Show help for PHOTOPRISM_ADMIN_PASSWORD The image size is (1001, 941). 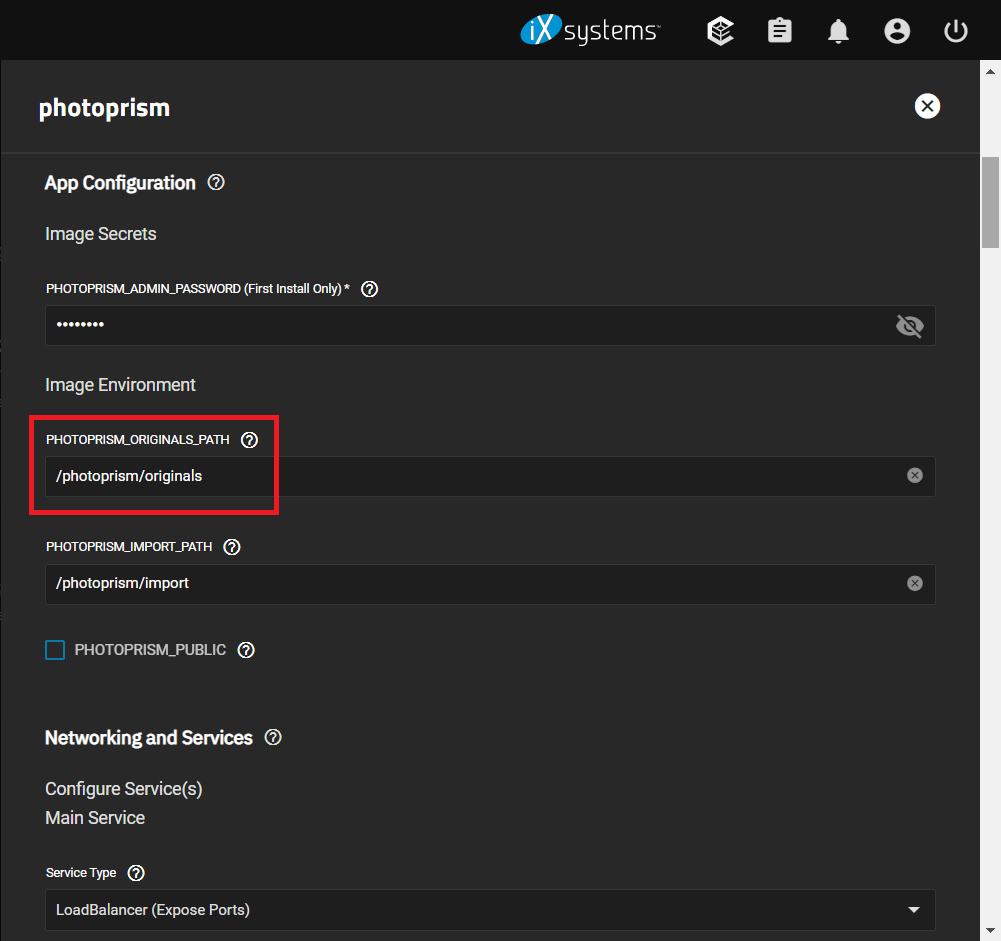click(370, 289)
